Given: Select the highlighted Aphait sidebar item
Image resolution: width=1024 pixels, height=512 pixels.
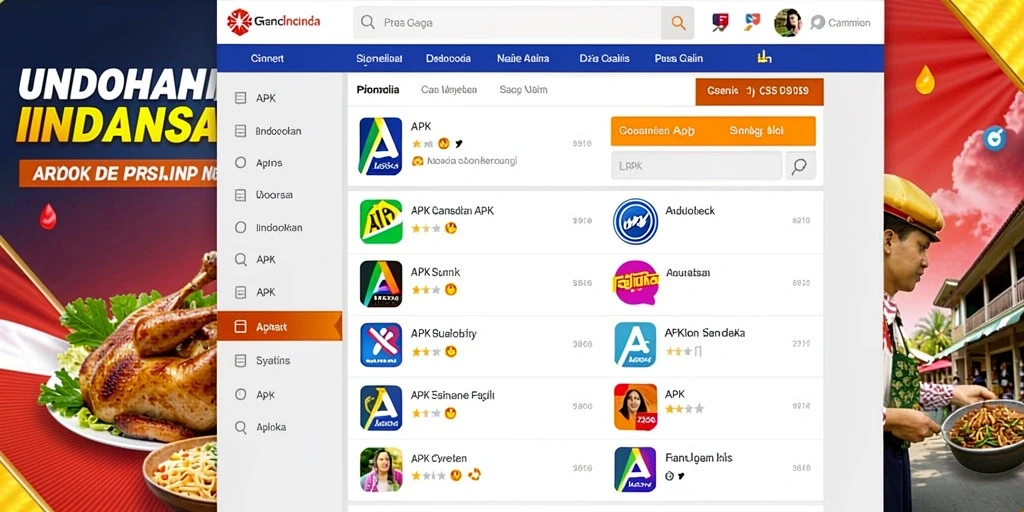Looking at the screenshot, I should click(x=280, y=327).
